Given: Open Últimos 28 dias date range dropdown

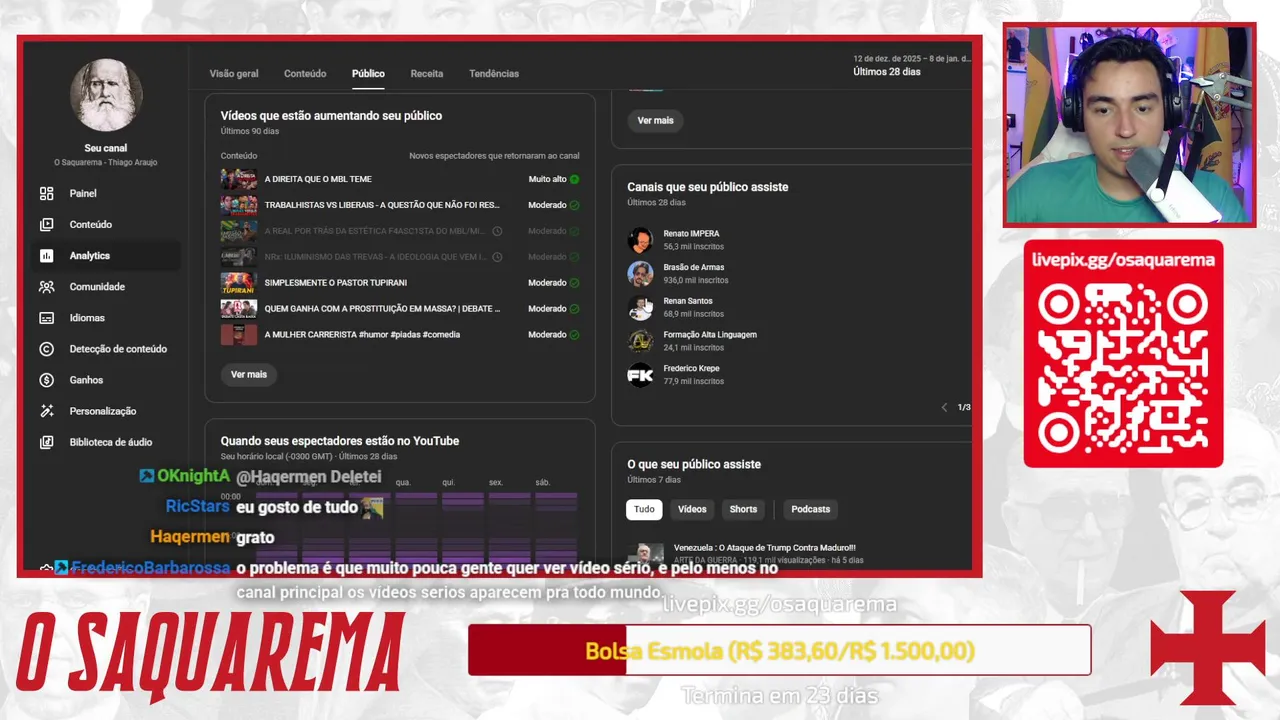Looking at the screenshot, I should 910,66.
